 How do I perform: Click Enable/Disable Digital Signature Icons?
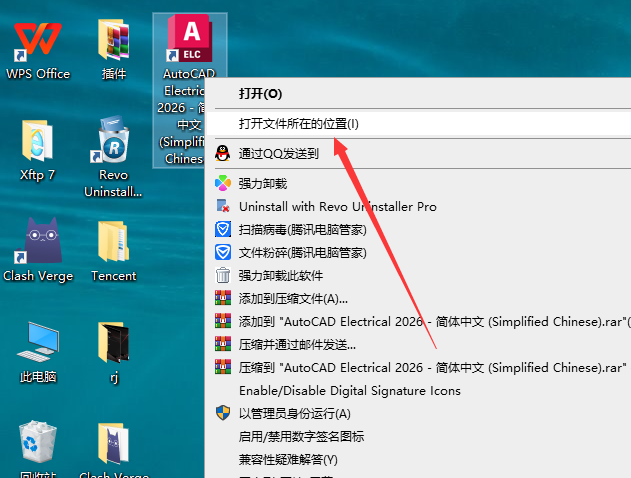pyautogui.click(x=349, y=390)
